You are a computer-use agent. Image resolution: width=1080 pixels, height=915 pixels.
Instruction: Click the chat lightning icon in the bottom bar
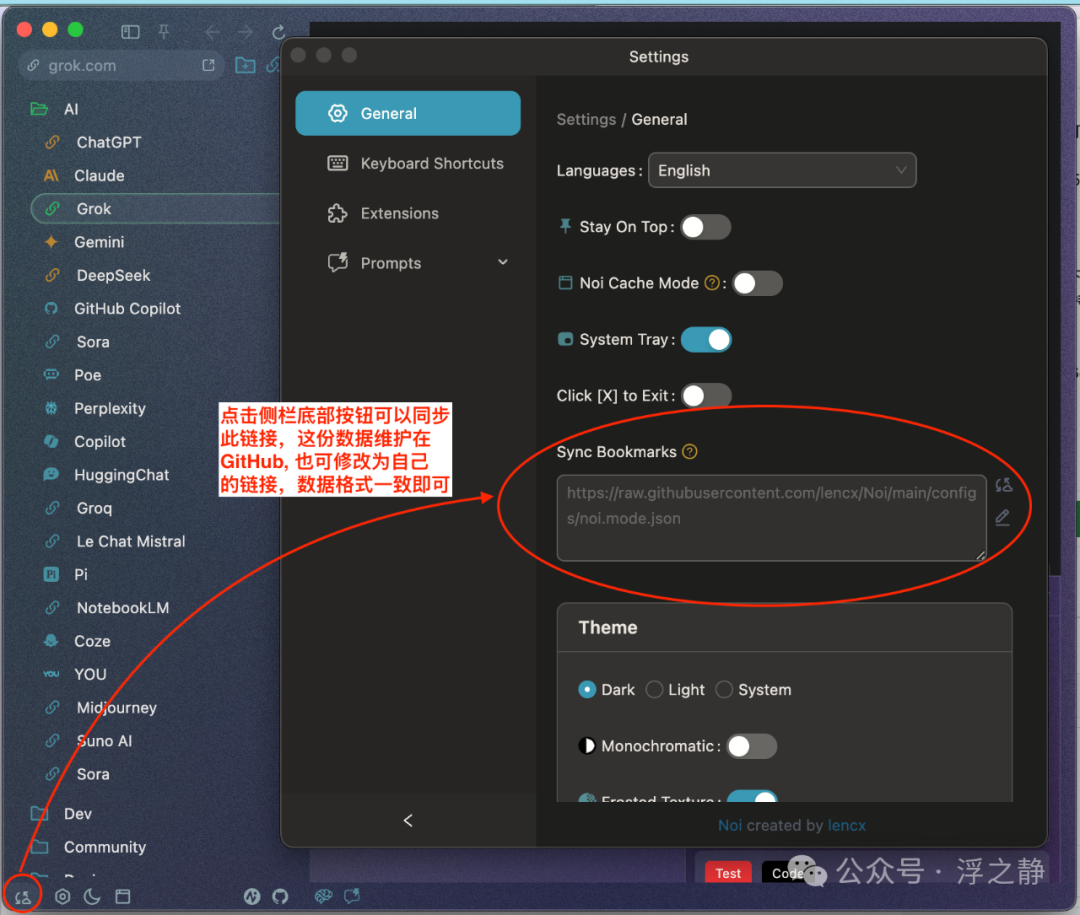pos(352,896)
